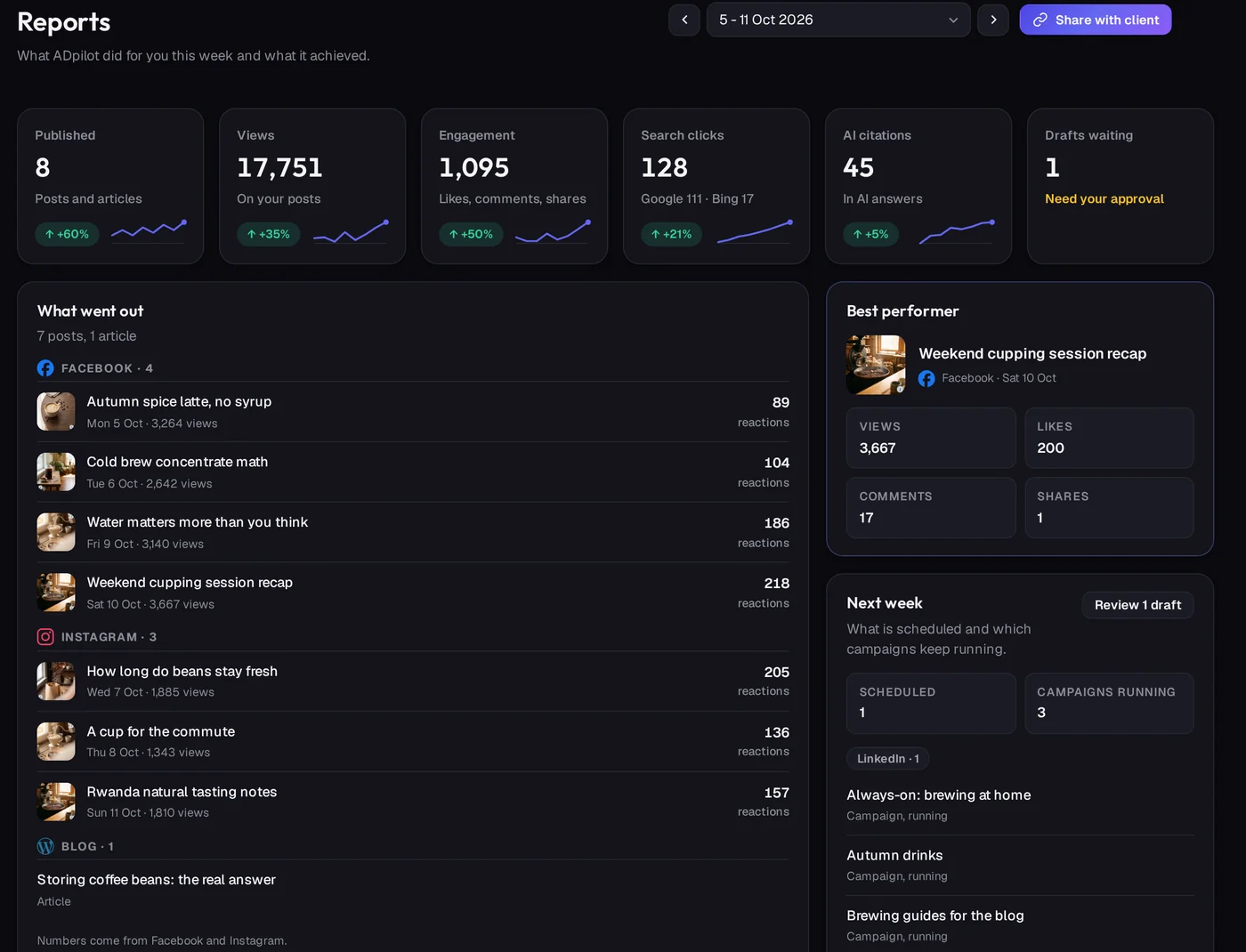The height and width of the screenshot is (952, 1246).
Task: Click the COMMENTS 17 tile
Action: [x=931, y=507]
